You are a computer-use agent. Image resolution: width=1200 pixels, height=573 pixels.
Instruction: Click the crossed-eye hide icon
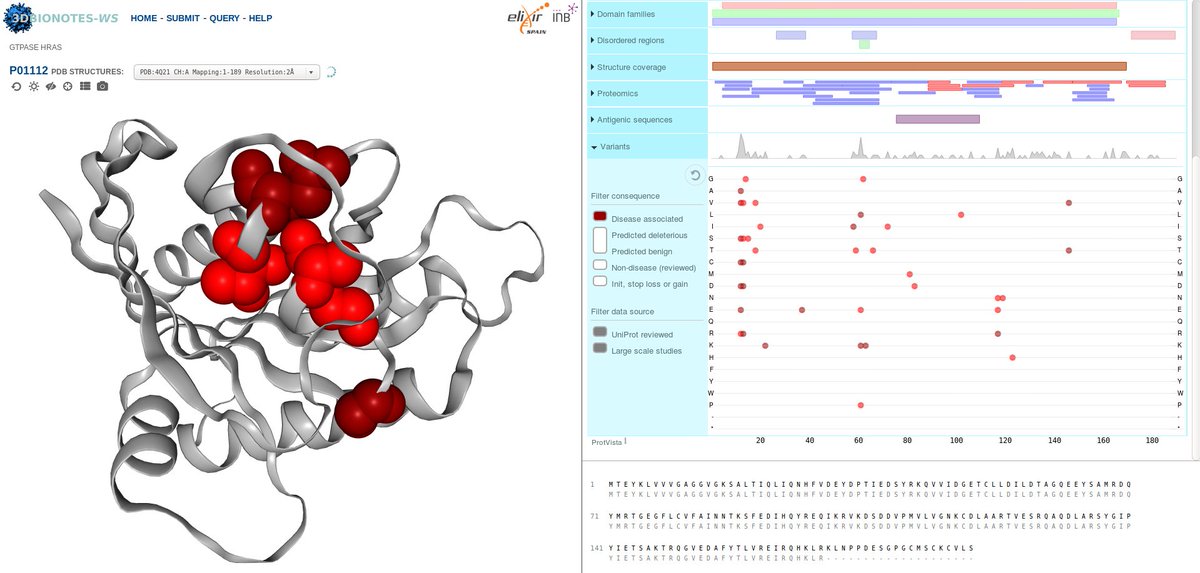point(50,87)
